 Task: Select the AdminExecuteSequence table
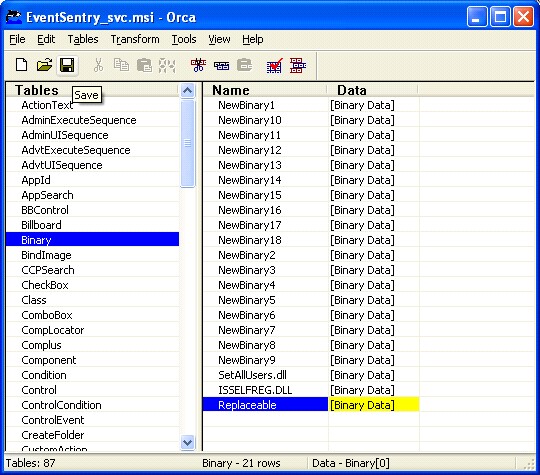79,120
